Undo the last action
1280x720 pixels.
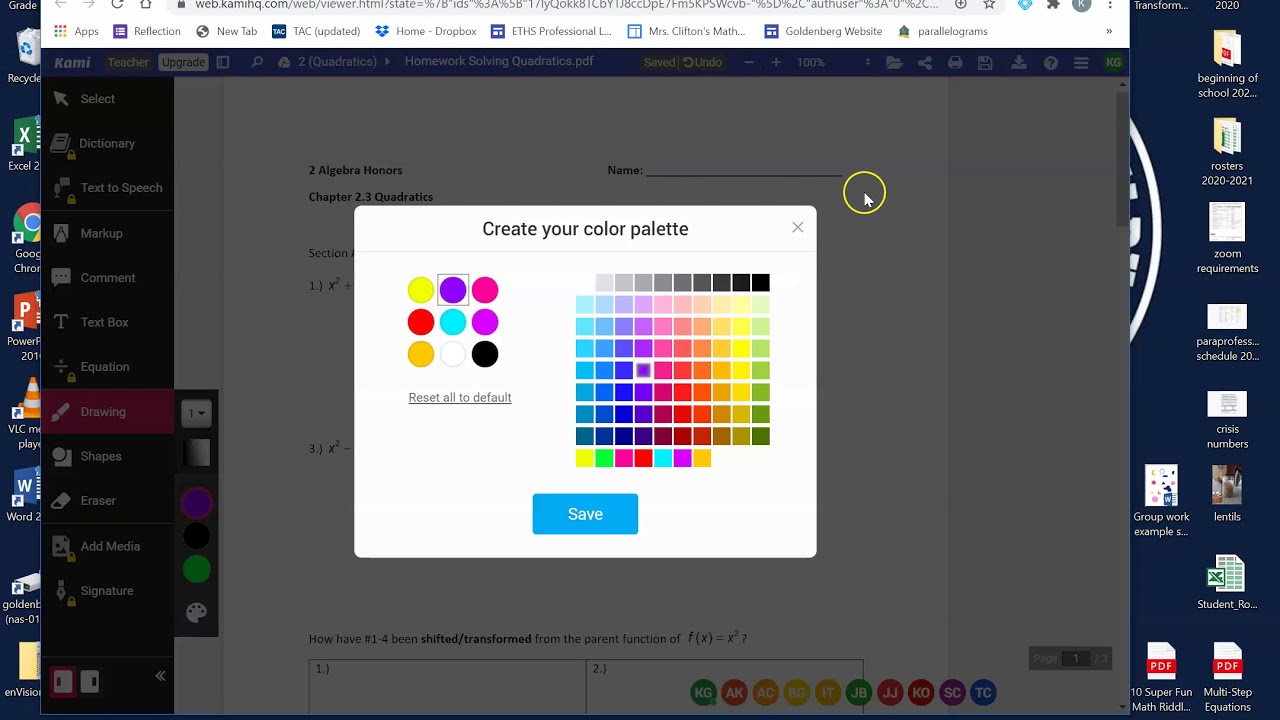702,62
